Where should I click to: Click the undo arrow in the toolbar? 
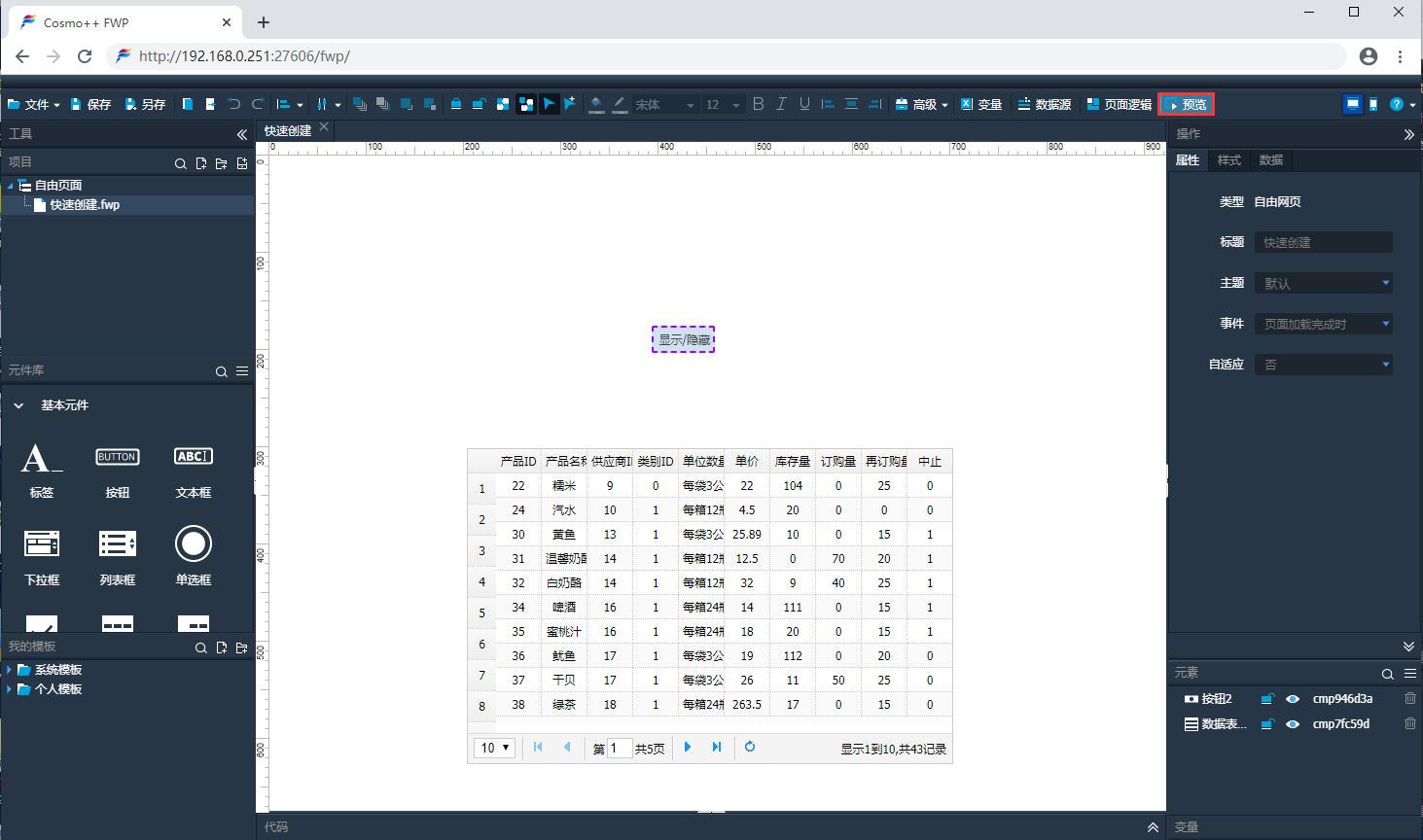click(x=234, y=104)
